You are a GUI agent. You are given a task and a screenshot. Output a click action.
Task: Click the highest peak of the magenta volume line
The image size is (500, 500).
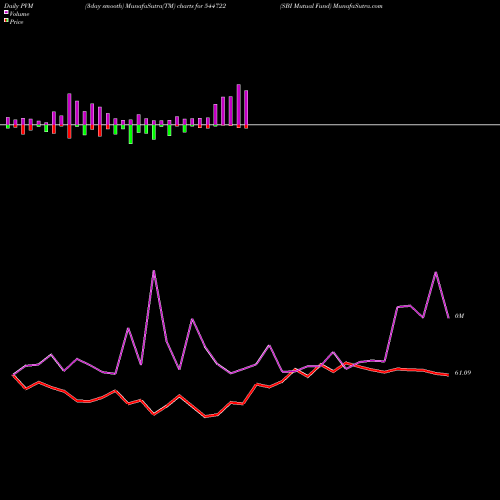pyautogui.click(x=154, y=271)
